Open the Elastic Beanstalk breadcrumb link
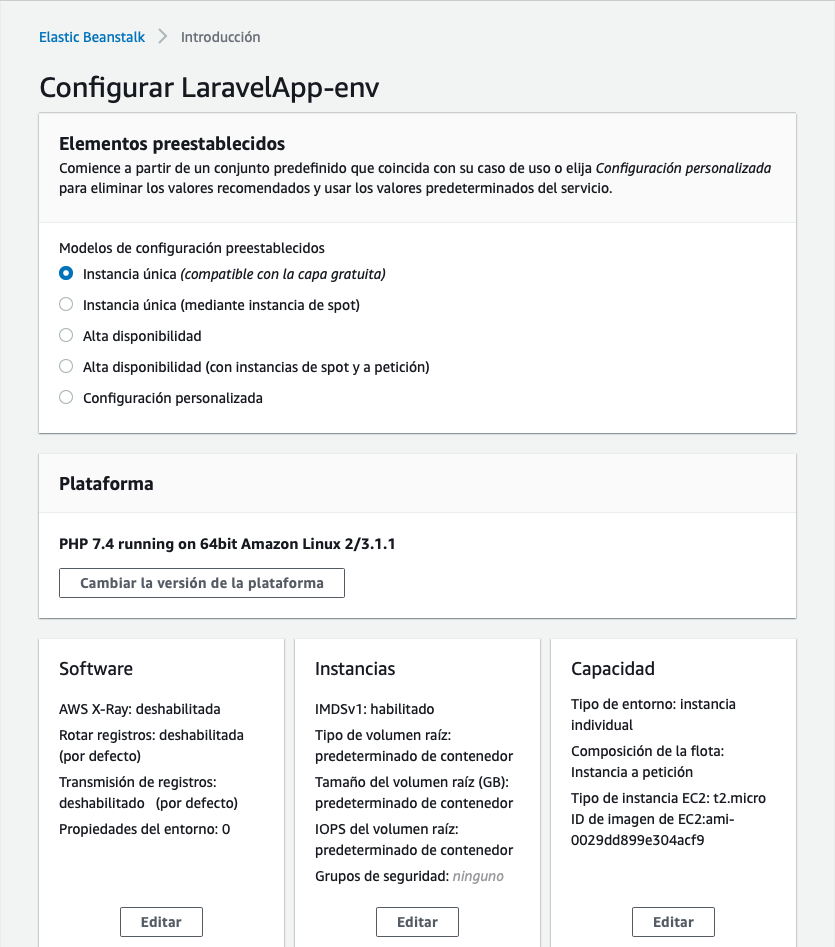Viewport: 835px width, 947px height. tap(92, 37)
